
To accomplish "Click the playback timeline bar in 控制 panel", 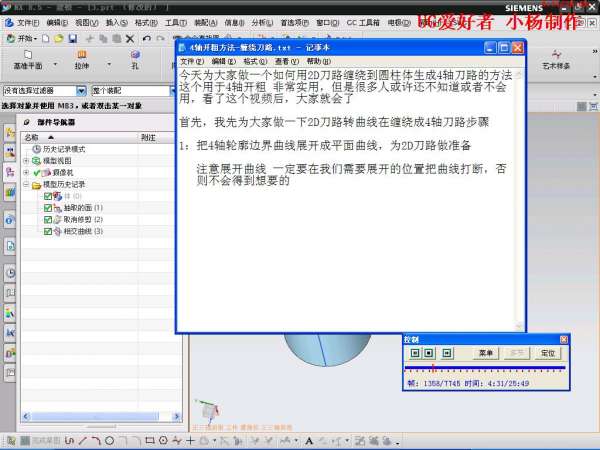I will coord(485,368).
